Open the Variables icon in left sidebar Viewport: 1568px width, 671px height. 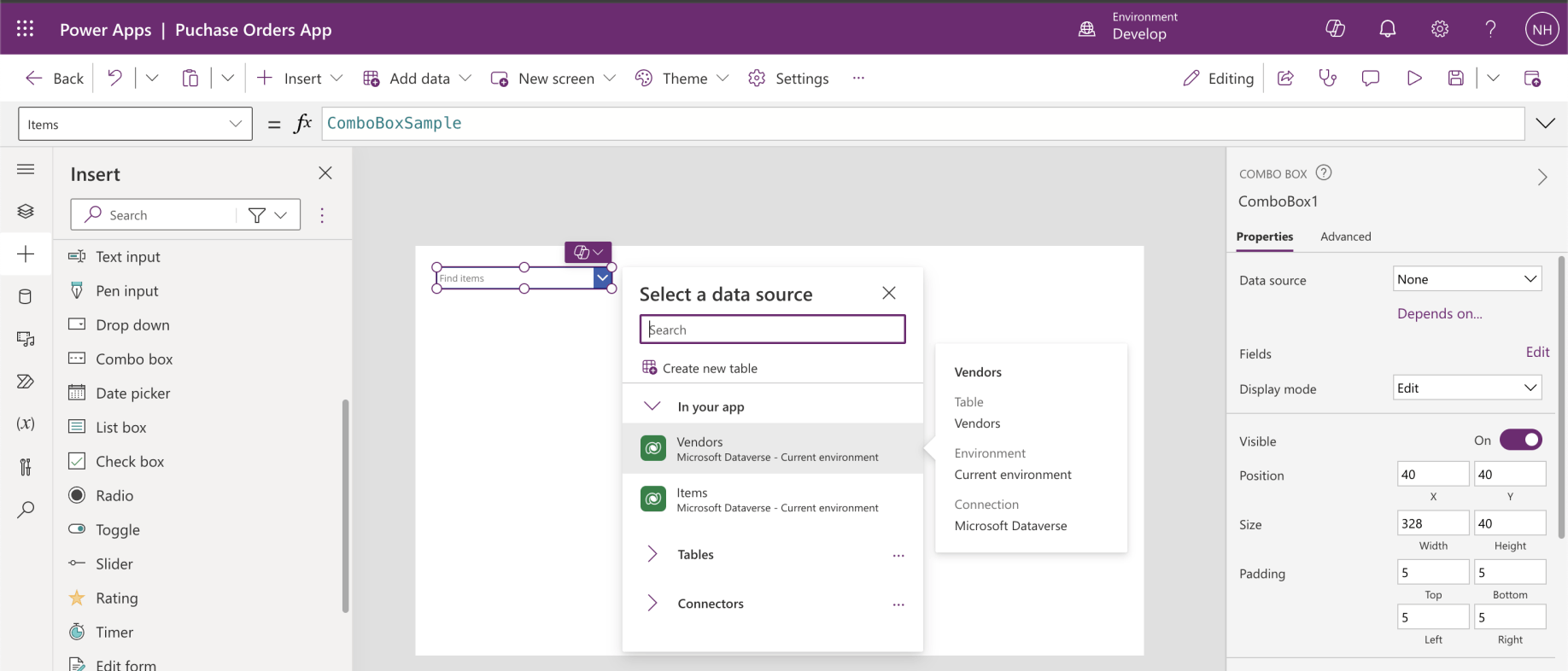pos(26,423)
